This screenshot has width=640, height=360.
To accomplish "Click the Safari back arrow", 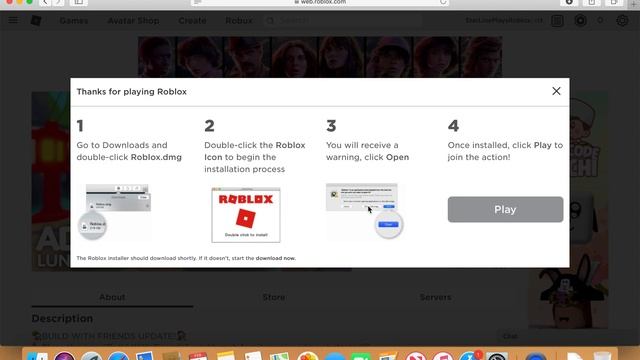I will (x=45, y=2).
